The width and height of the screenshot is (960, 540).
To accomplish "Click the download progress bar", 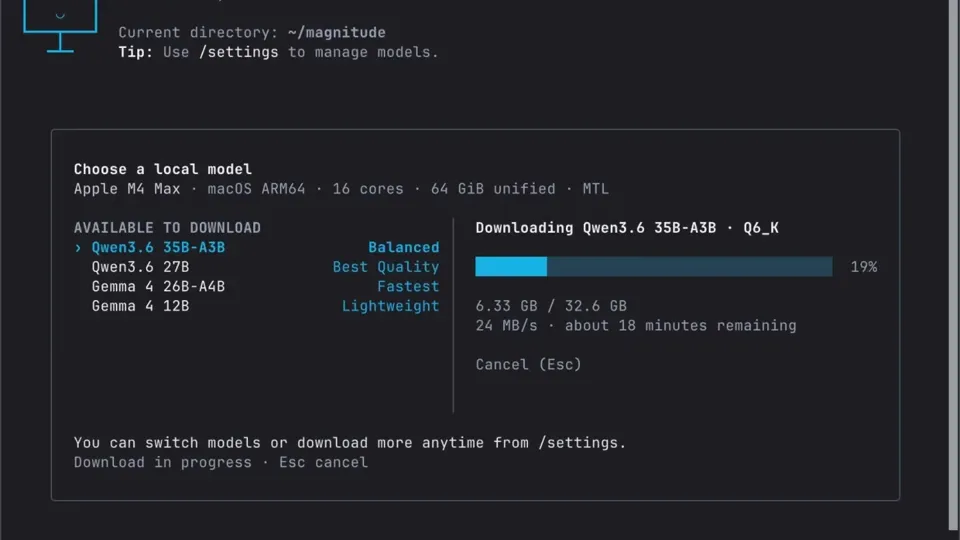I will [x=654, y=266].
